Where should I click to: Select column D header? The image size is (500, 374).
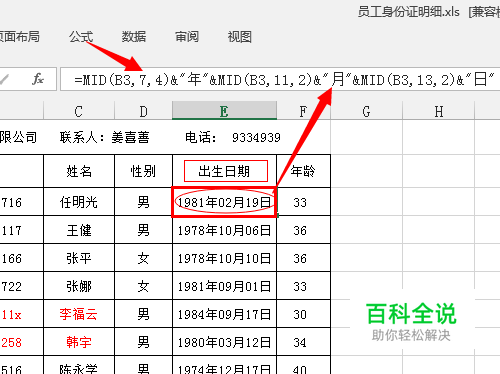(x=143, y=111)
